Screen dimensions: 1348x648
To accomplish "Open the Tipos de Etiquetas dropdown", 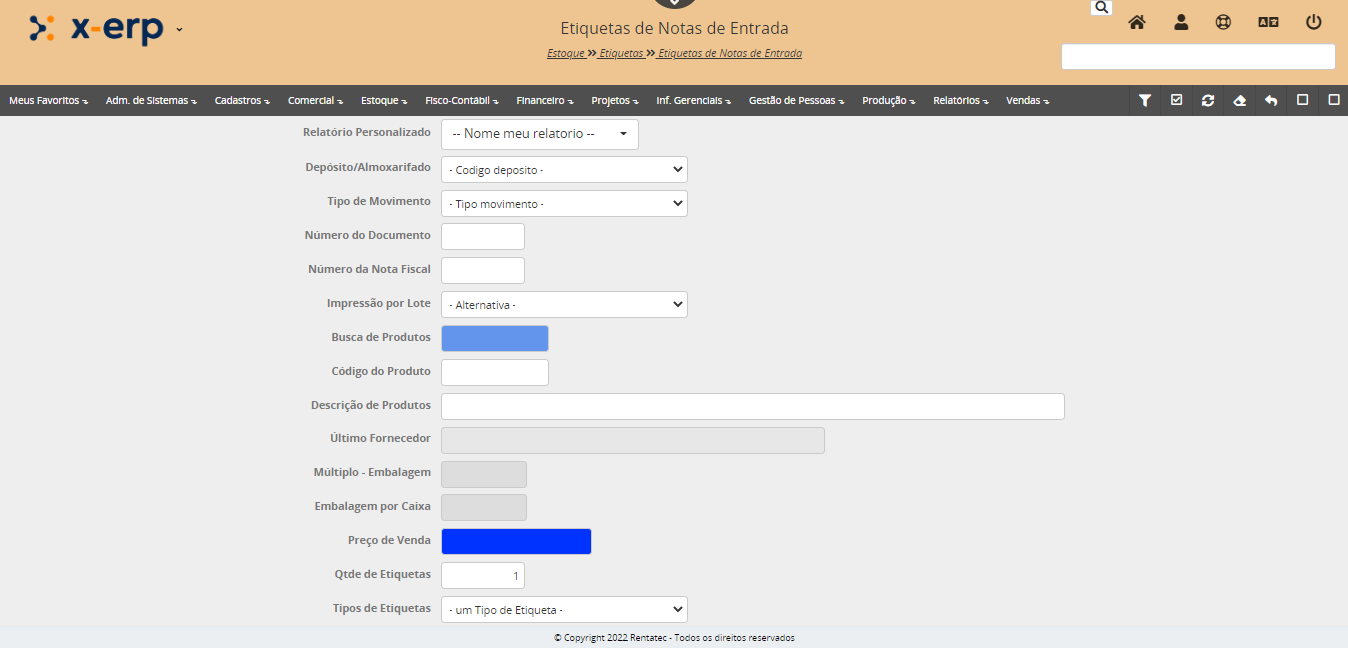I will point(564,610).
